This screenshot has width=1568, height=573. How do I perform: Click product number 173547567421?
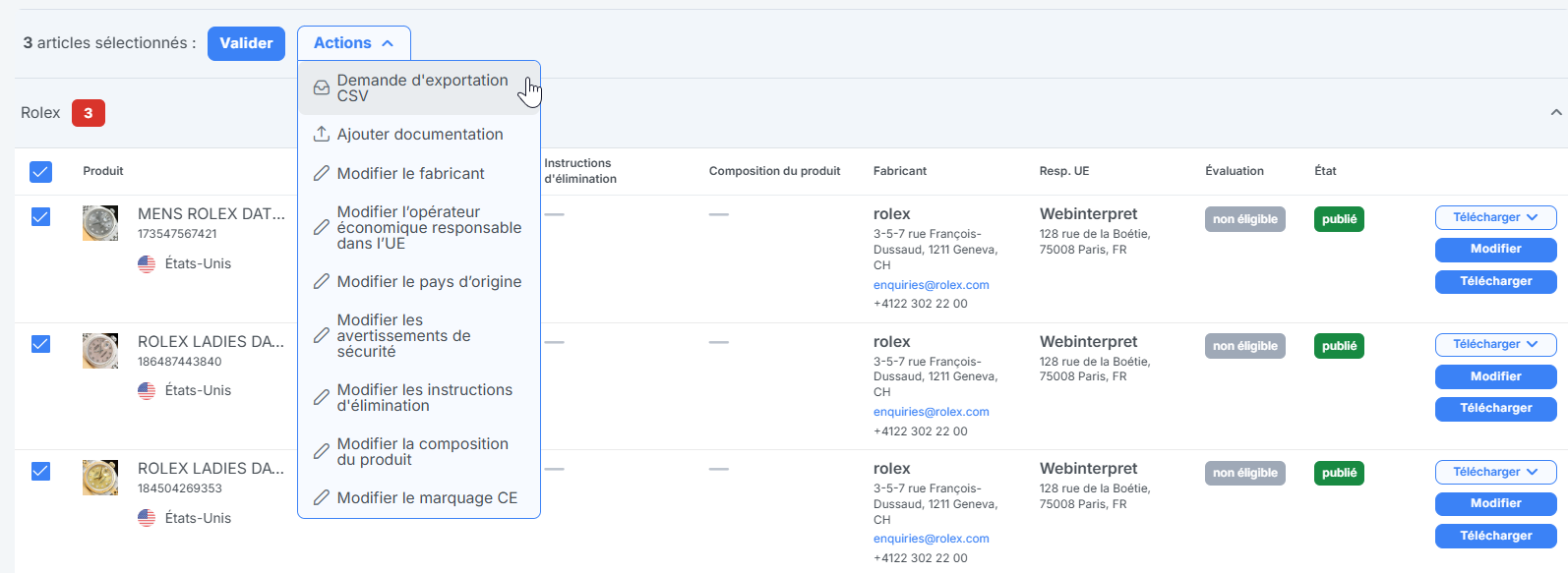click(177, 234)
